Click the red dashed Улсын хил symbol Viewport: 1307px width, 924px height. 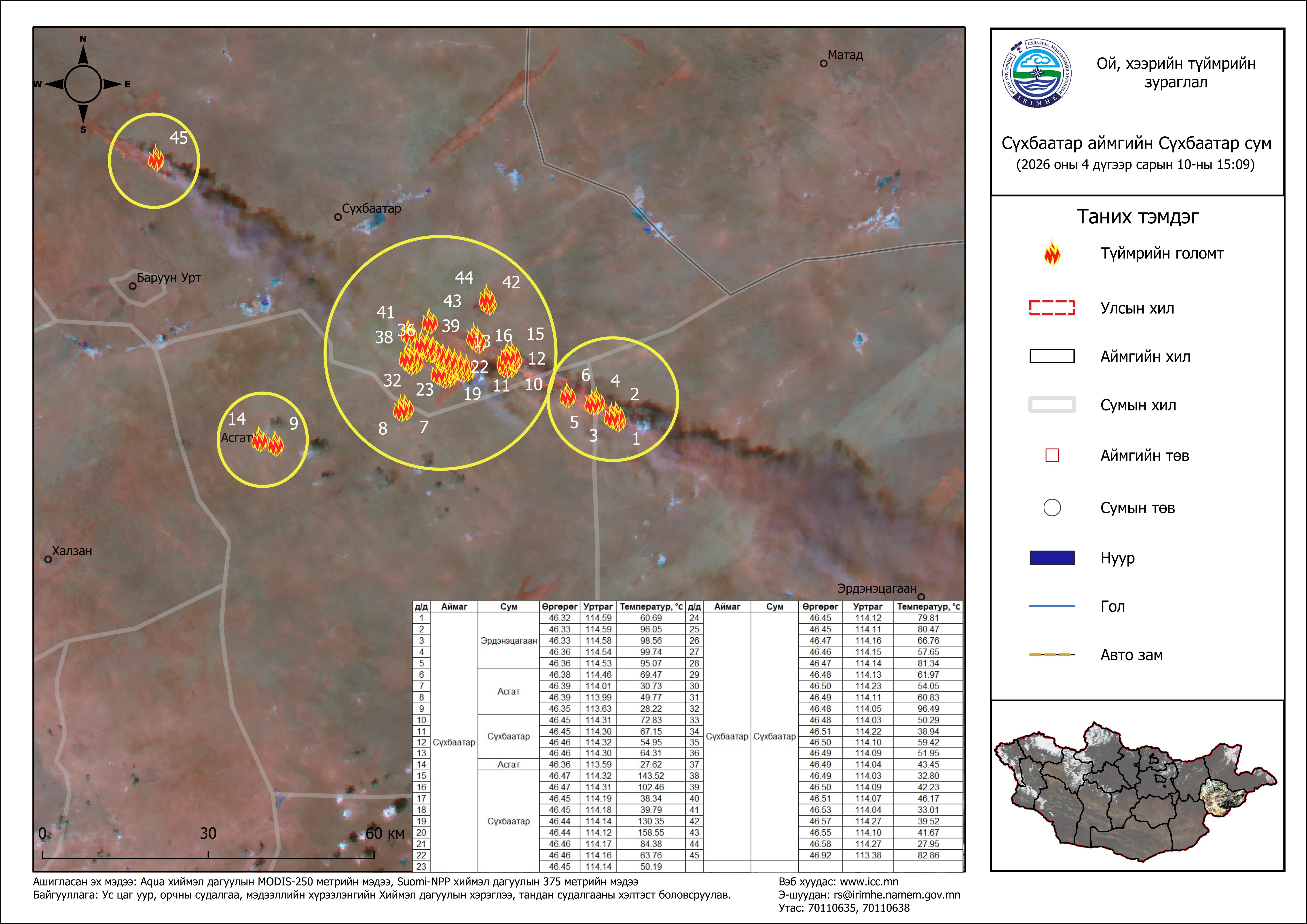tap(1051, 308)
